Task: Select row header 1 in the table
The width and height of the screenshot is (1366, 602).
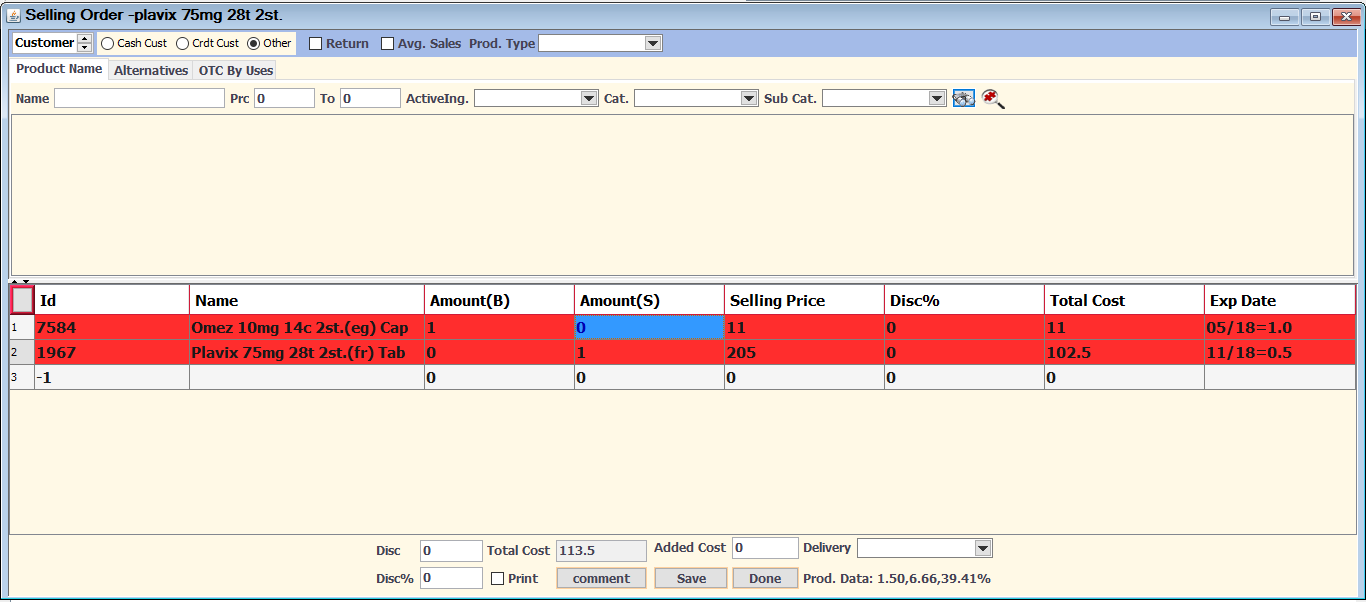Action: click(x=22, y=327)
